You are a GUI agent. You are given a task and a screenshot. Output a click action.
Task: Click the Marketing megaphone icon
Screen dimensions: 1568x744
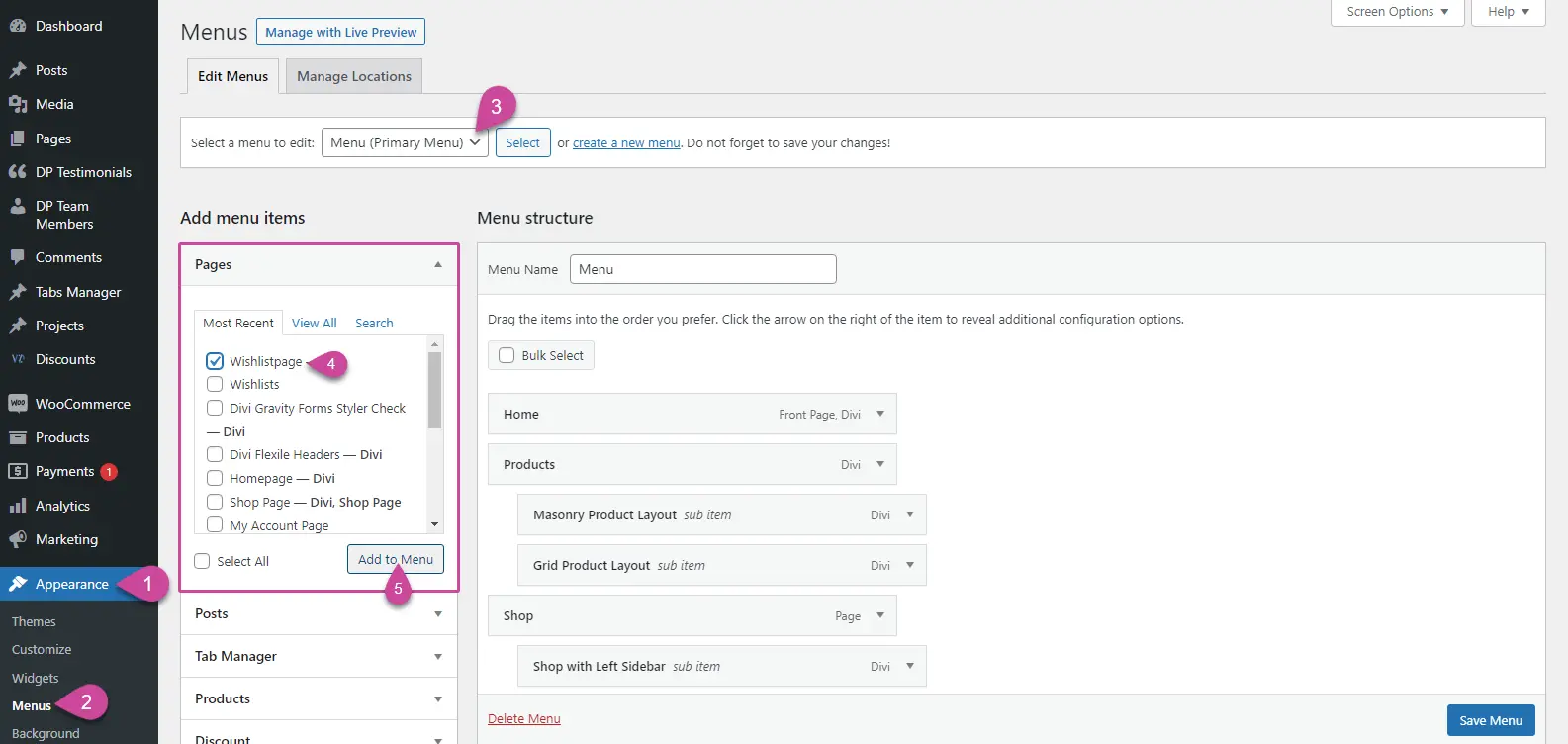click(18, 539)
